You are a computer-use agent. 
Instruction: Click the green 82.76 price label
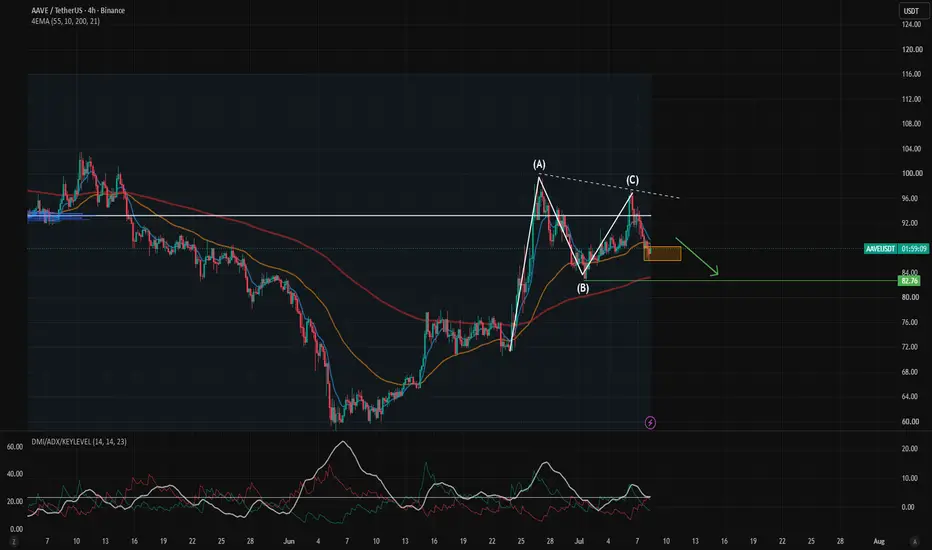tap(909, 281)
